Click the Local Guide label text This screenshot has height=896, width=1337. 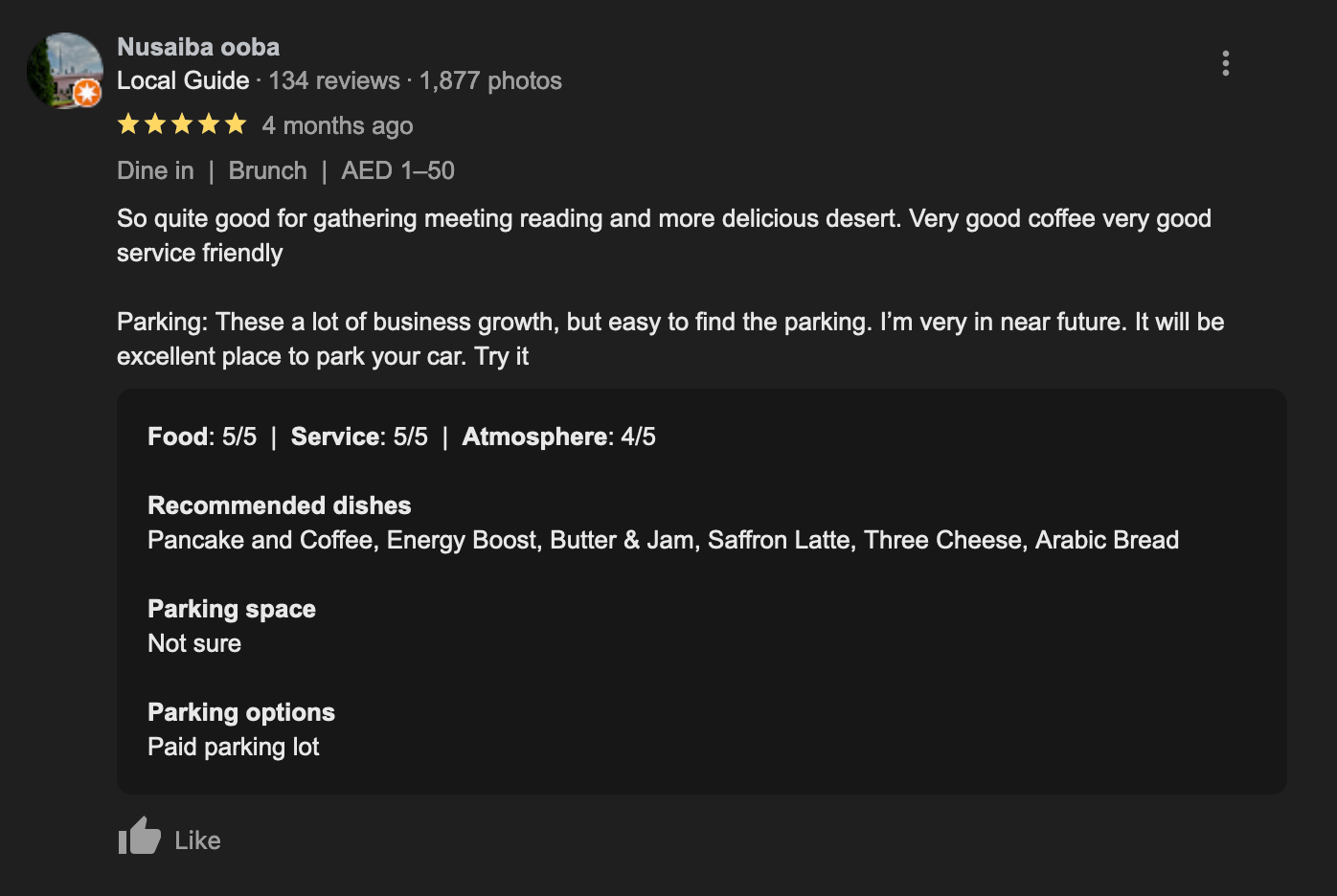(x=183, y=80)
